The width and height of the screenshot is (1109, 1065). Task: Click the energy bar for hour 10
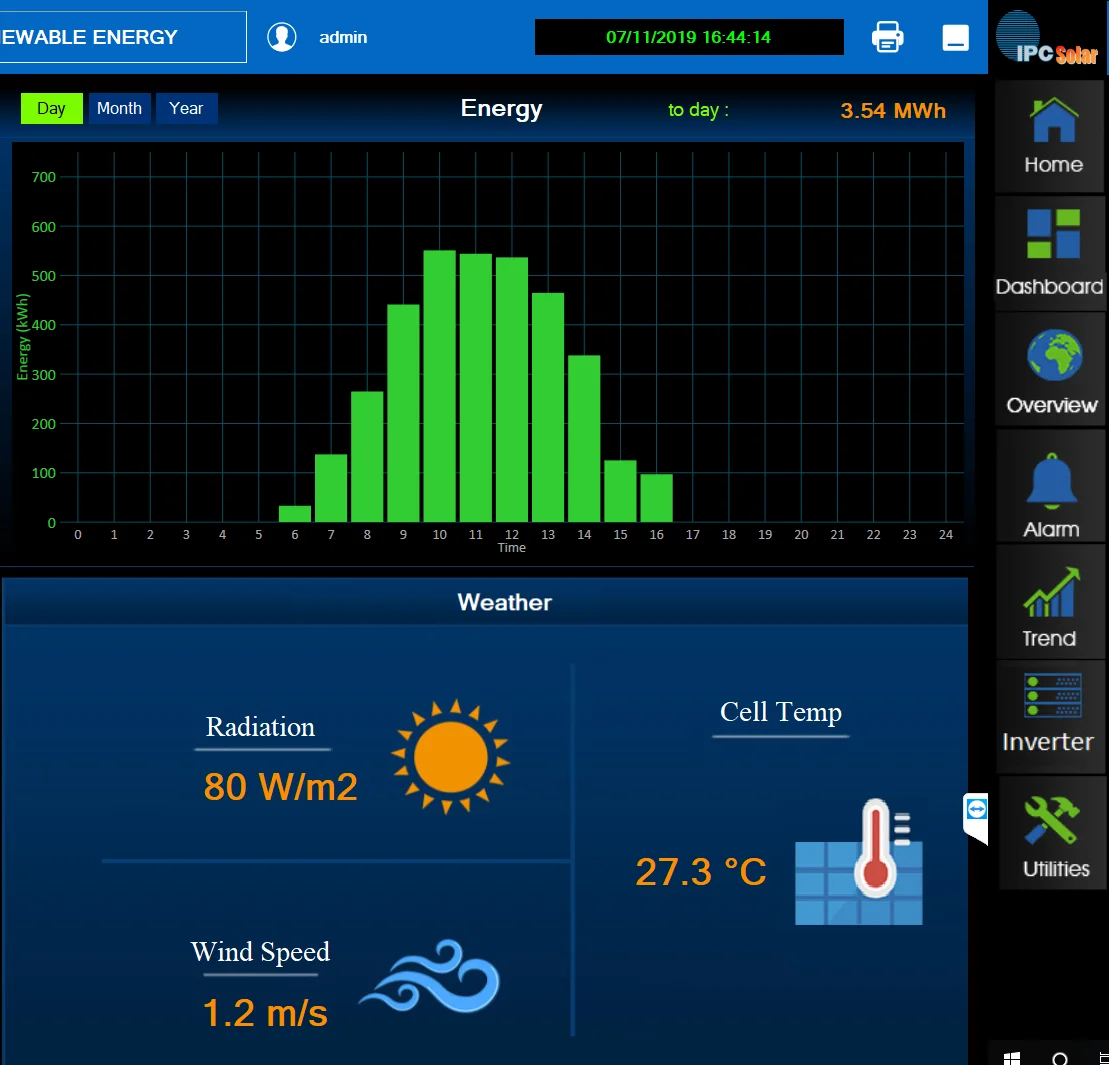pyautogui.click(x=439, y=386)
